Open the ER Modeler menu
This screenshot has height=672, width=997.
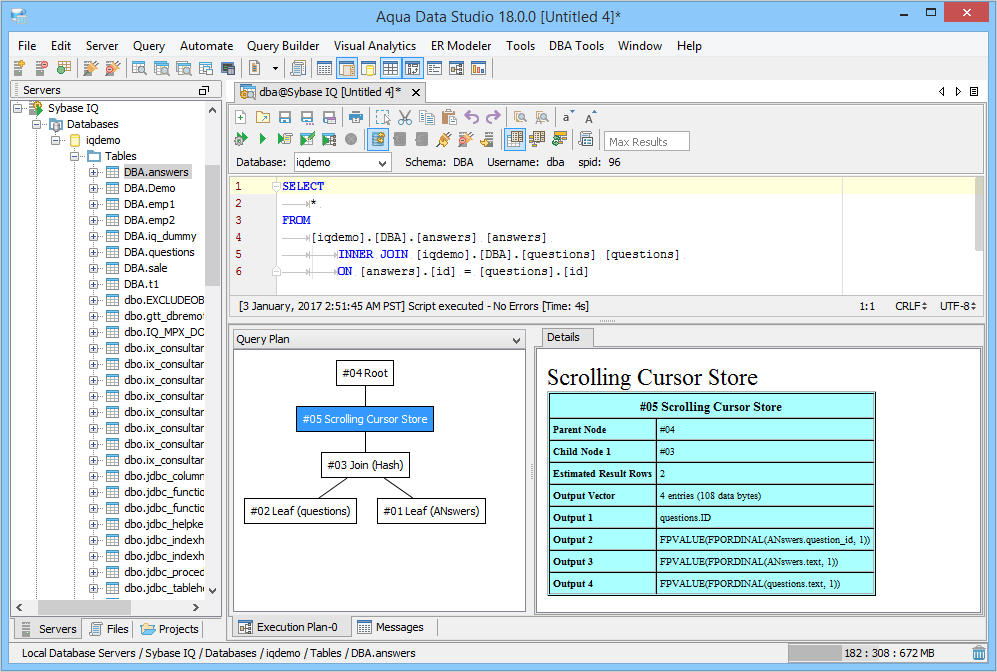tap(461, 46)
